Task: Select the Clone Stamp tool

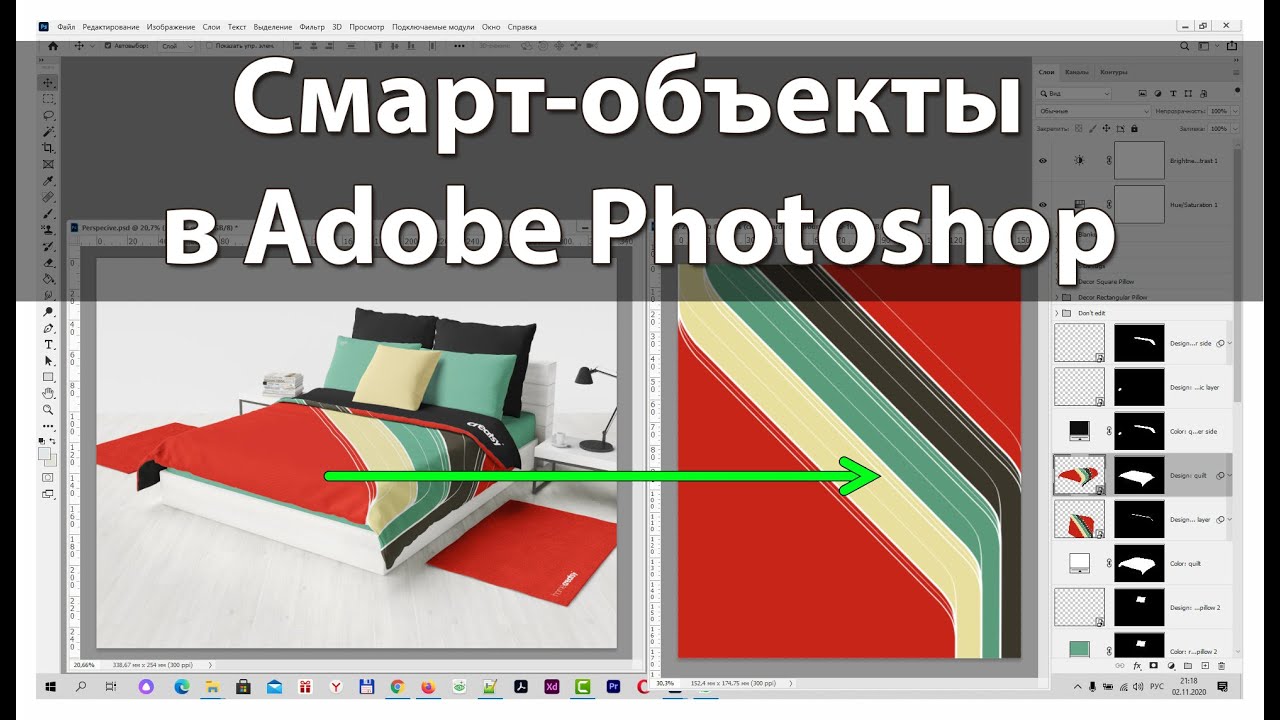Action: (48, 229)
